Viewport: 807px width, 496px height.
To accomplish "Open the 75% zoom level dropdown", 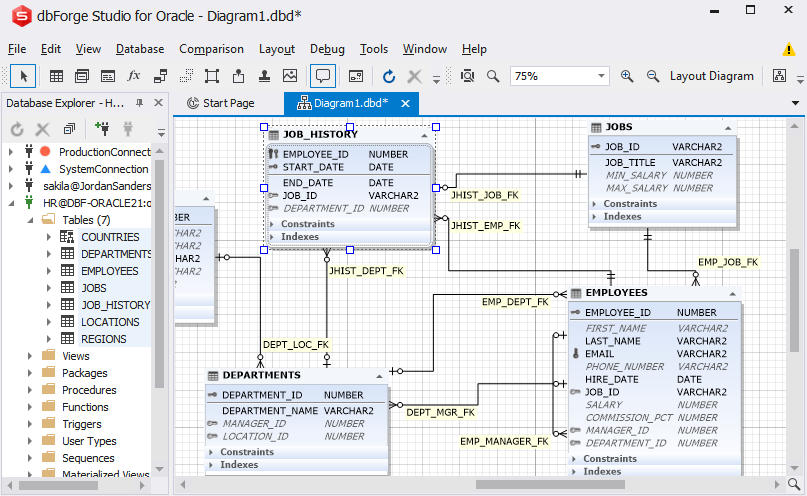I will 601,76.
